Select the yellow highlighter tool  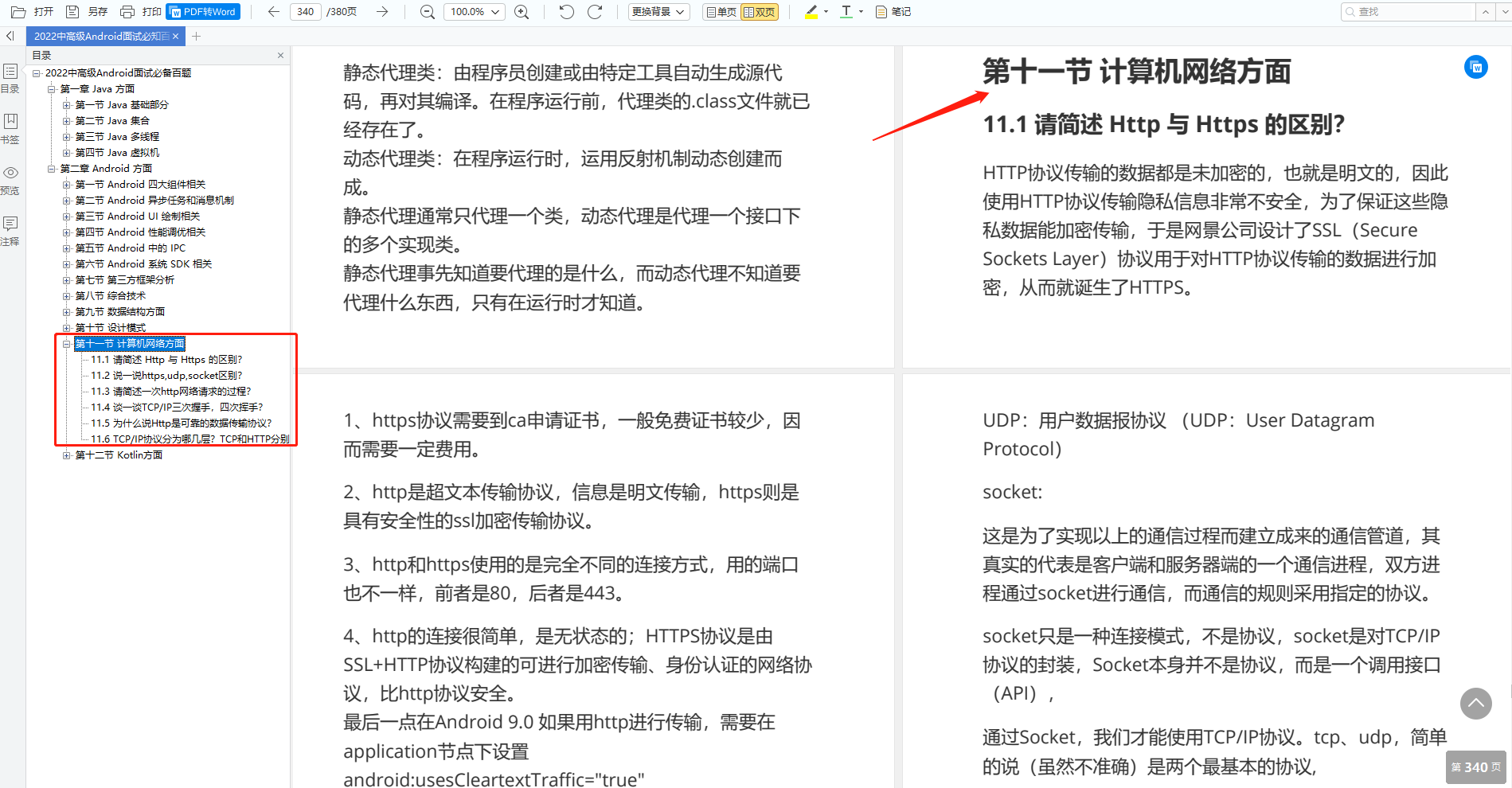click(x=811, y=12)
